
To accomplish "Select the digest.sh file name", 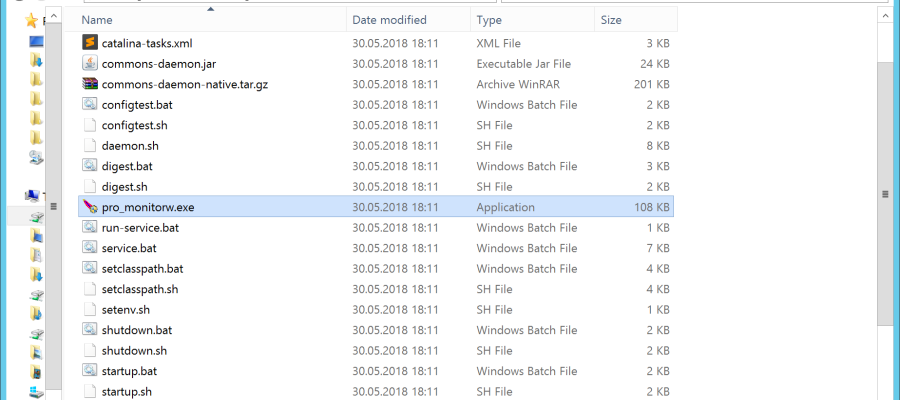I will [124, 187].
